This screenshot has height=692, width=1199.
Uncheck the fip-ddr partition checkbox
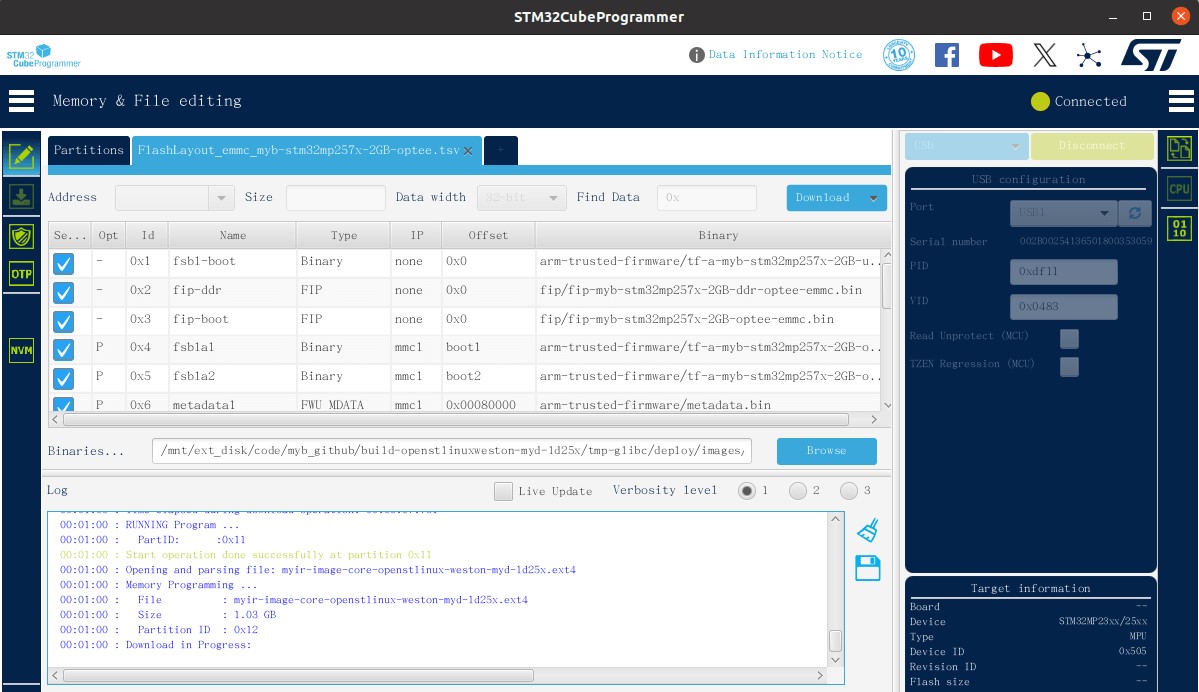(63, 292)
